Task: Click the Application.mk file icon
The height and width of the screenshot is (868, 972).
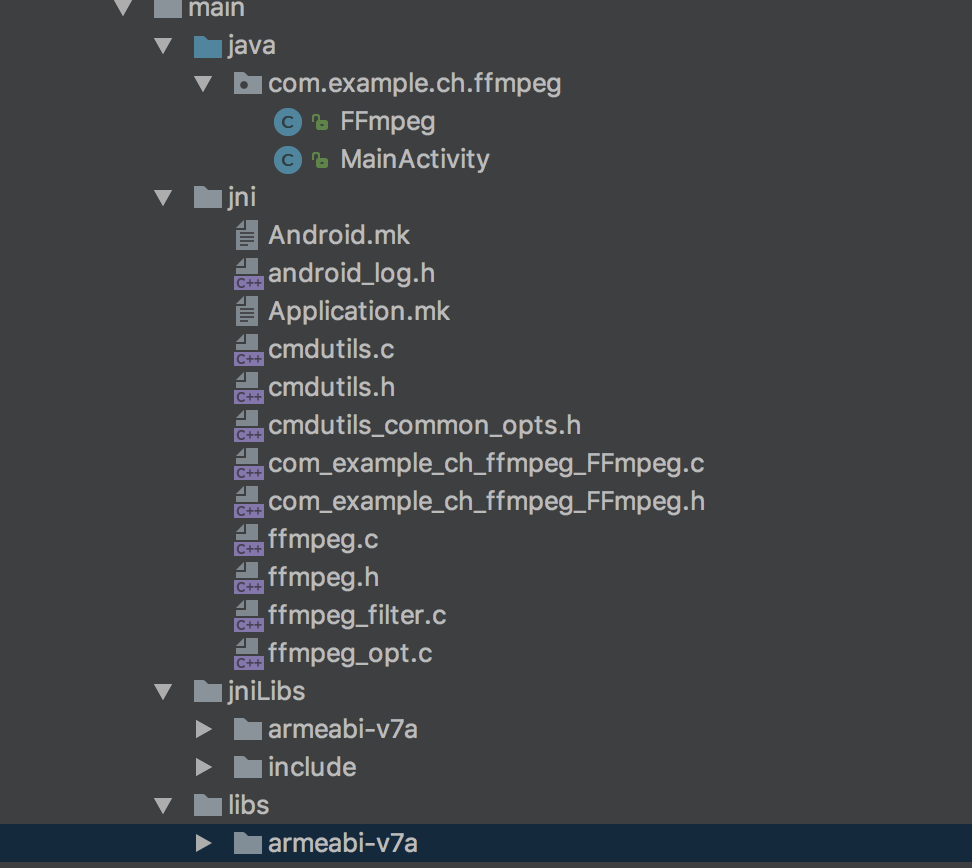Action: point(247,312)
